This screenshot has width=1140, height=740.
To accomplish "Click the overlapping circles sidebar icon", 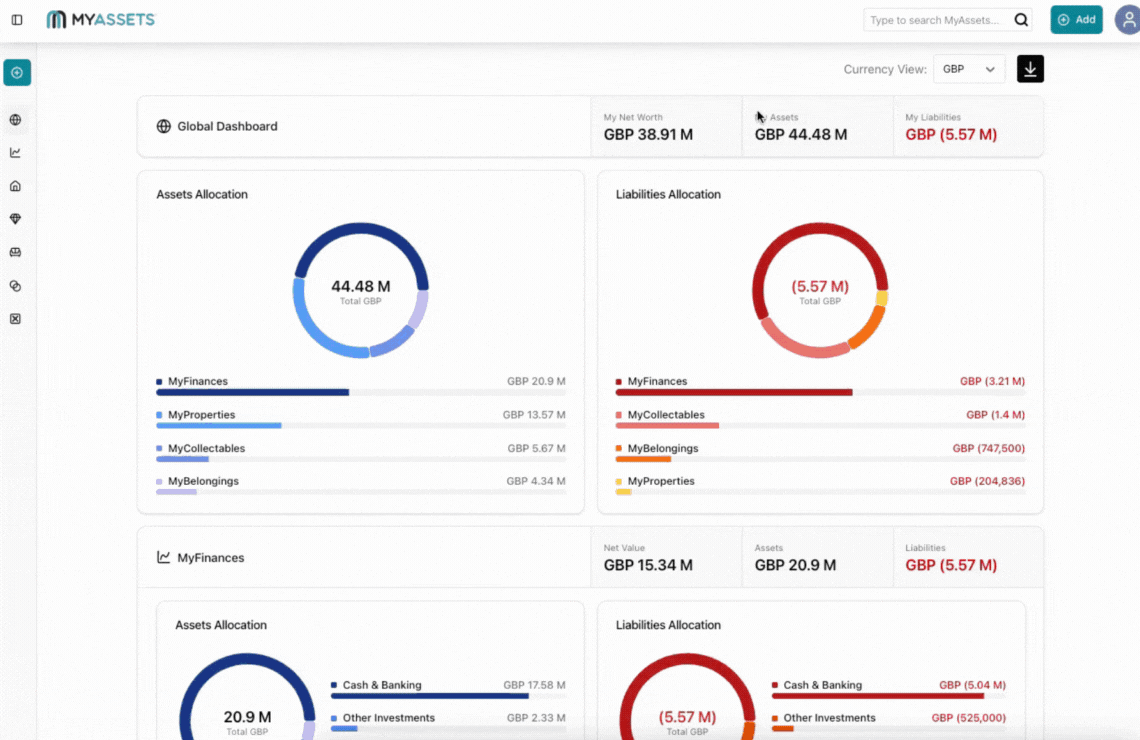I will tap(15, 286).
